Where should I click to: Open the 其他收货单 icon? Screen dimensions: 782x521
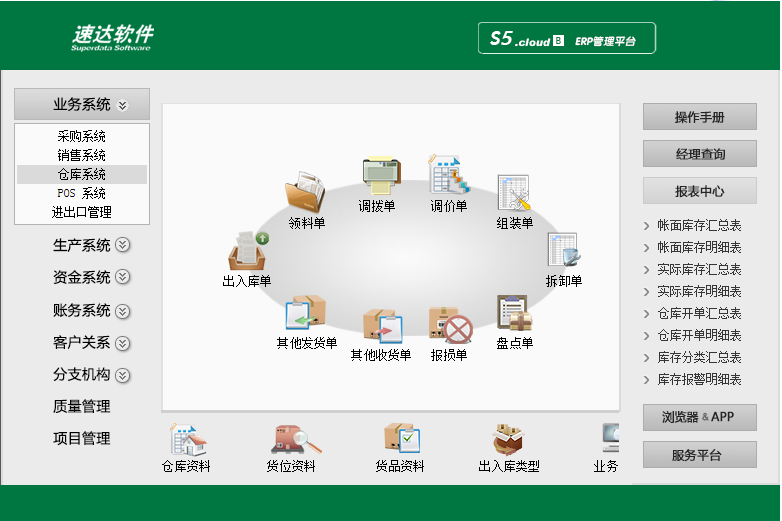(383, 327)
